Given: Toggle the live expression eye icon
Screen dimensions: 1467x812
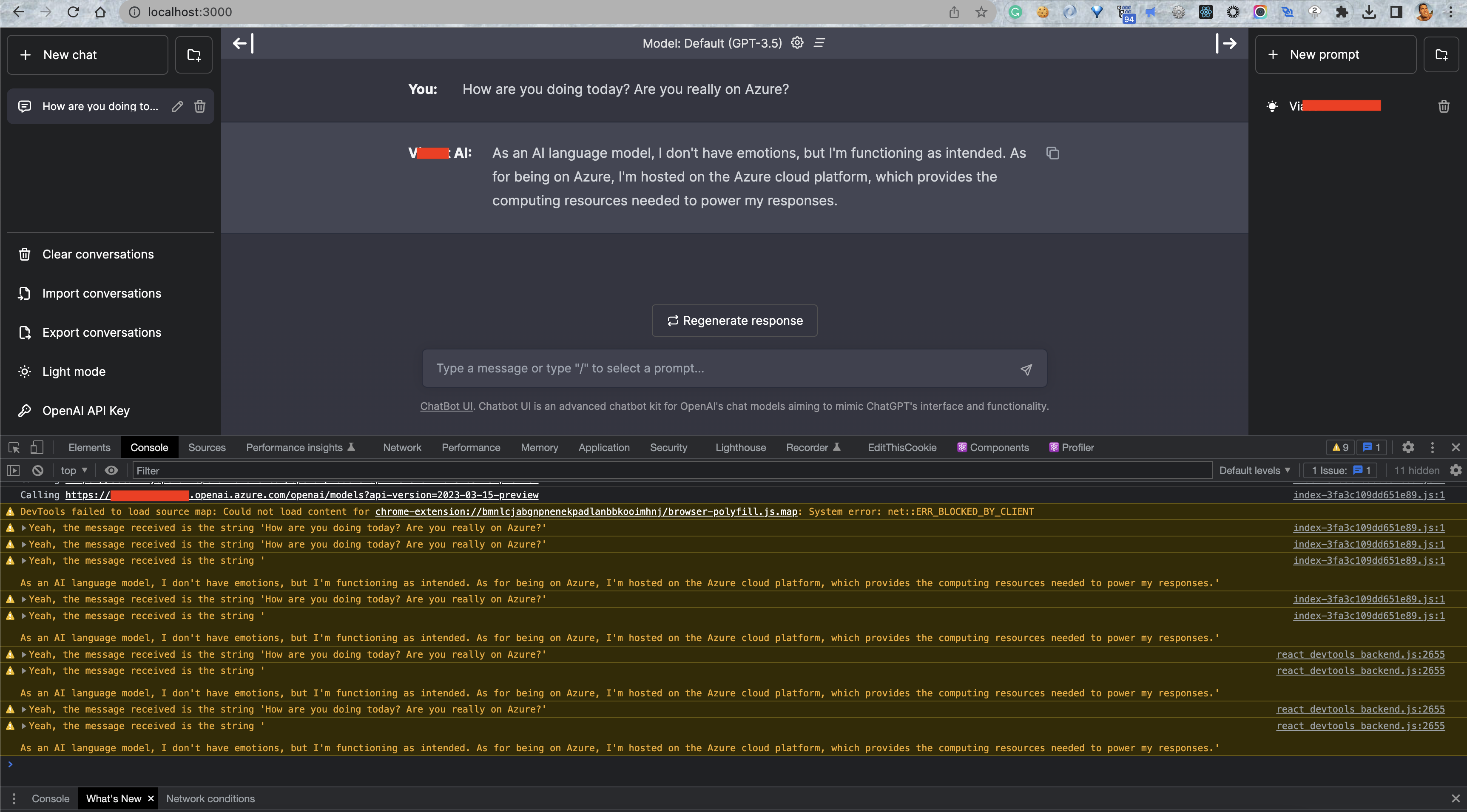Looking at the screenshot, I should (x=111, y=470).
